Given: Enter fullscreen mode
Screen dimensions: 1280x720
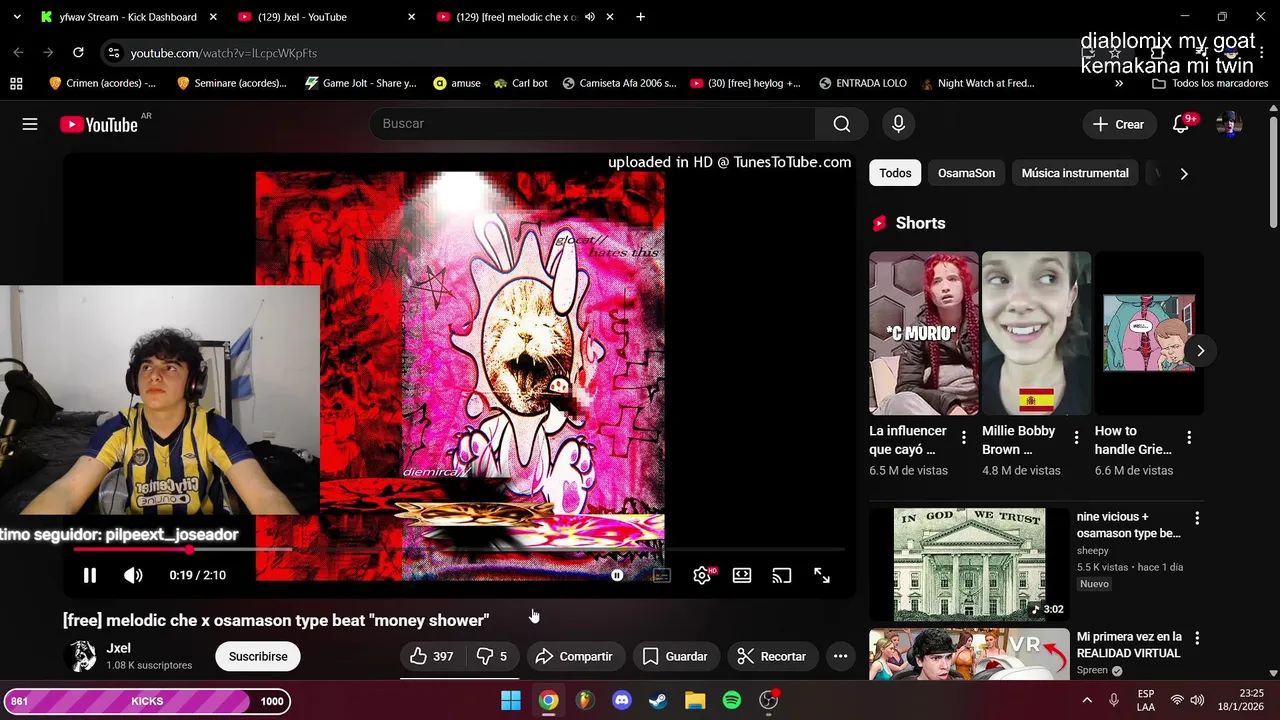Looking at the screenshot, I should click(822, 575).
